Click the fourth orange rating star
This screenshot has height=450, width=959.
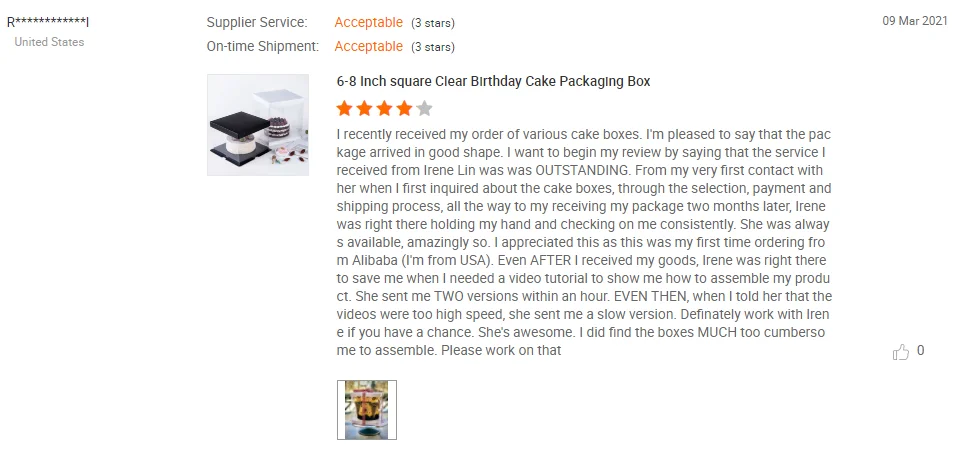point(405,108)
